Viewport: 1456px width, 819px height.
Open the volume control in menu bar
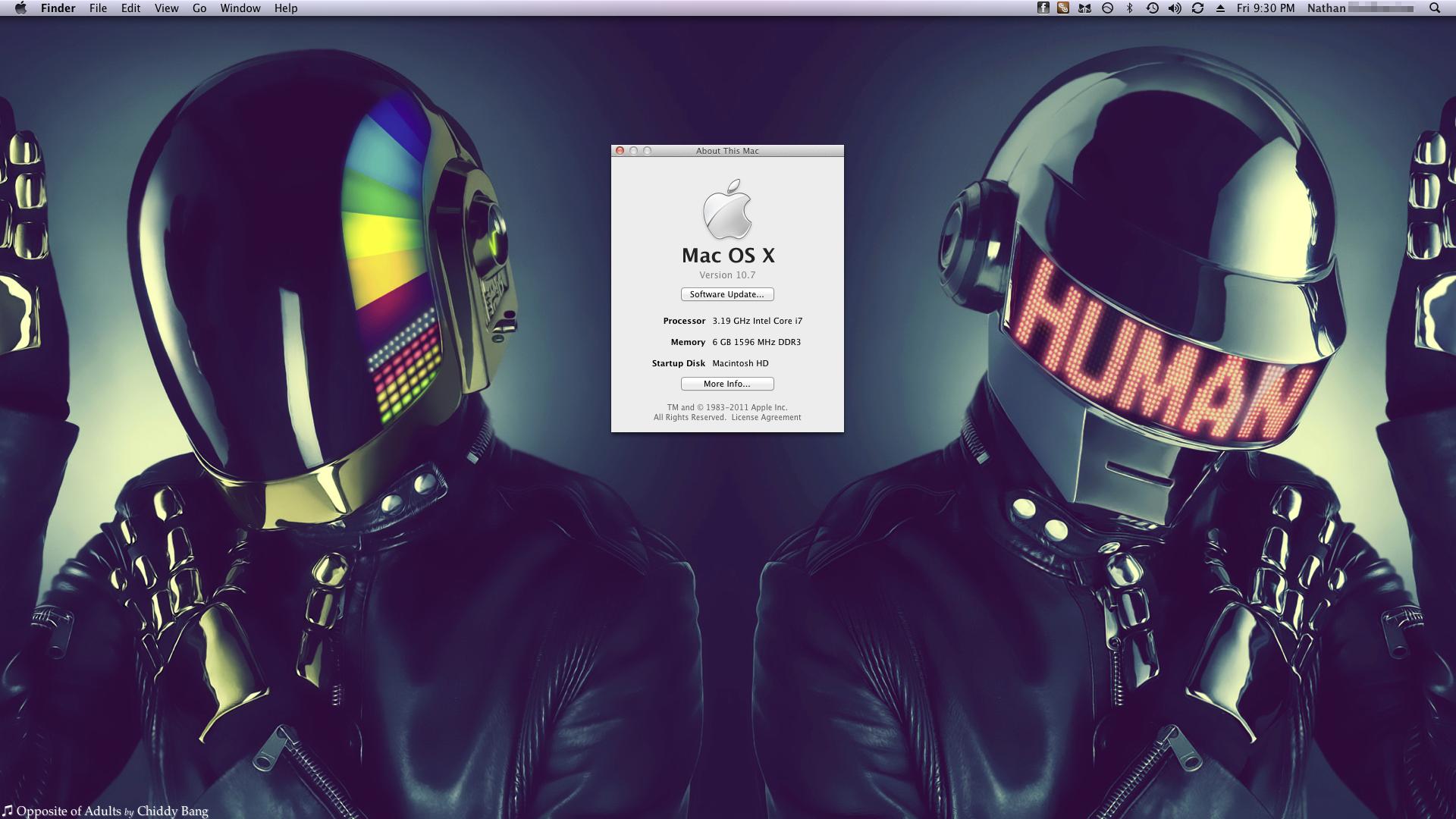(1175, 8)
